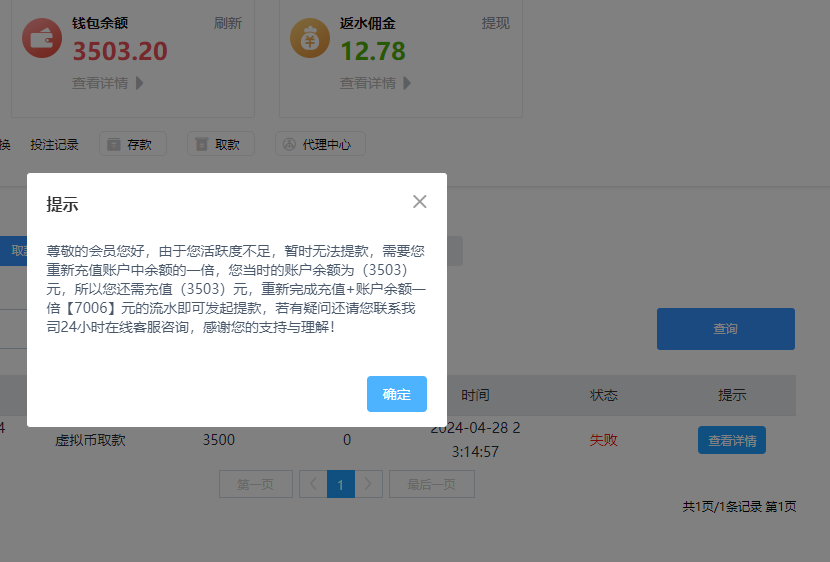The height and width of the screenshot is (562, 830).
Task: Open the 取款 withdrawal button
Action: pyautogui.click(x=220, y=144)
